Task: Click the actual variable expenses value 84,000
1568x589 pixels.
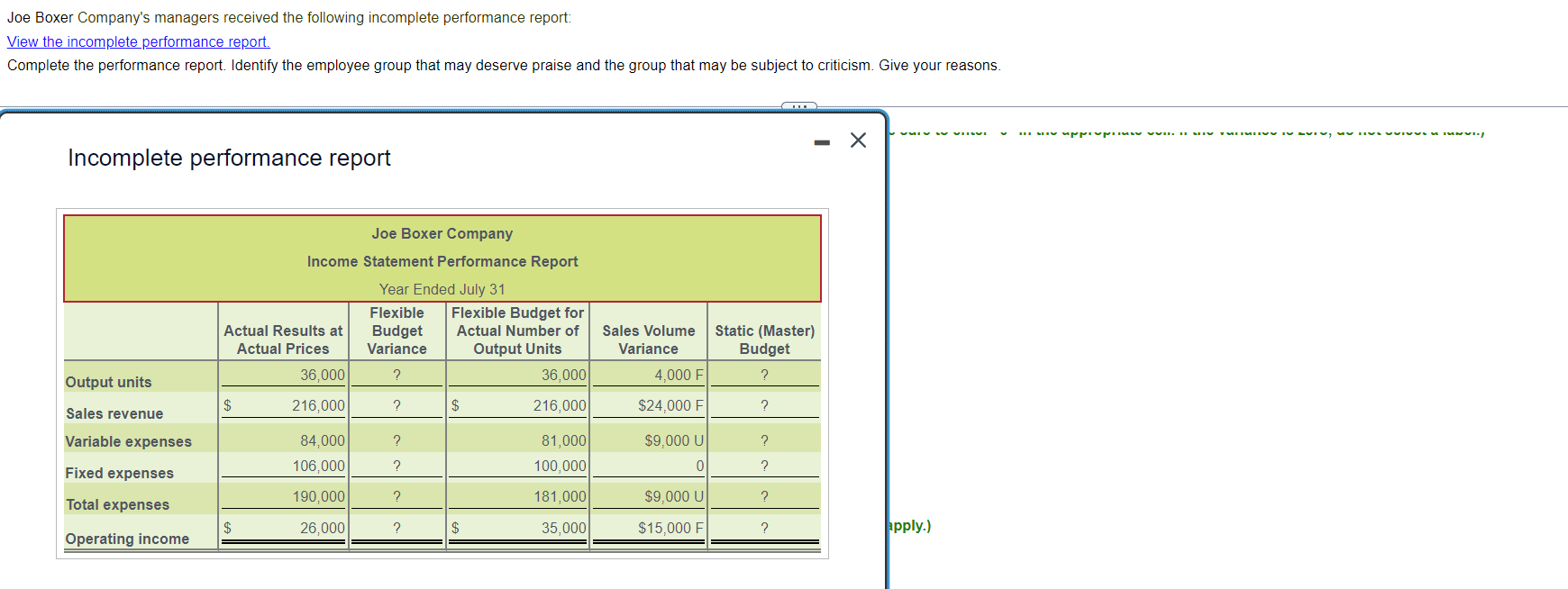Action: (x=323, y=440)
